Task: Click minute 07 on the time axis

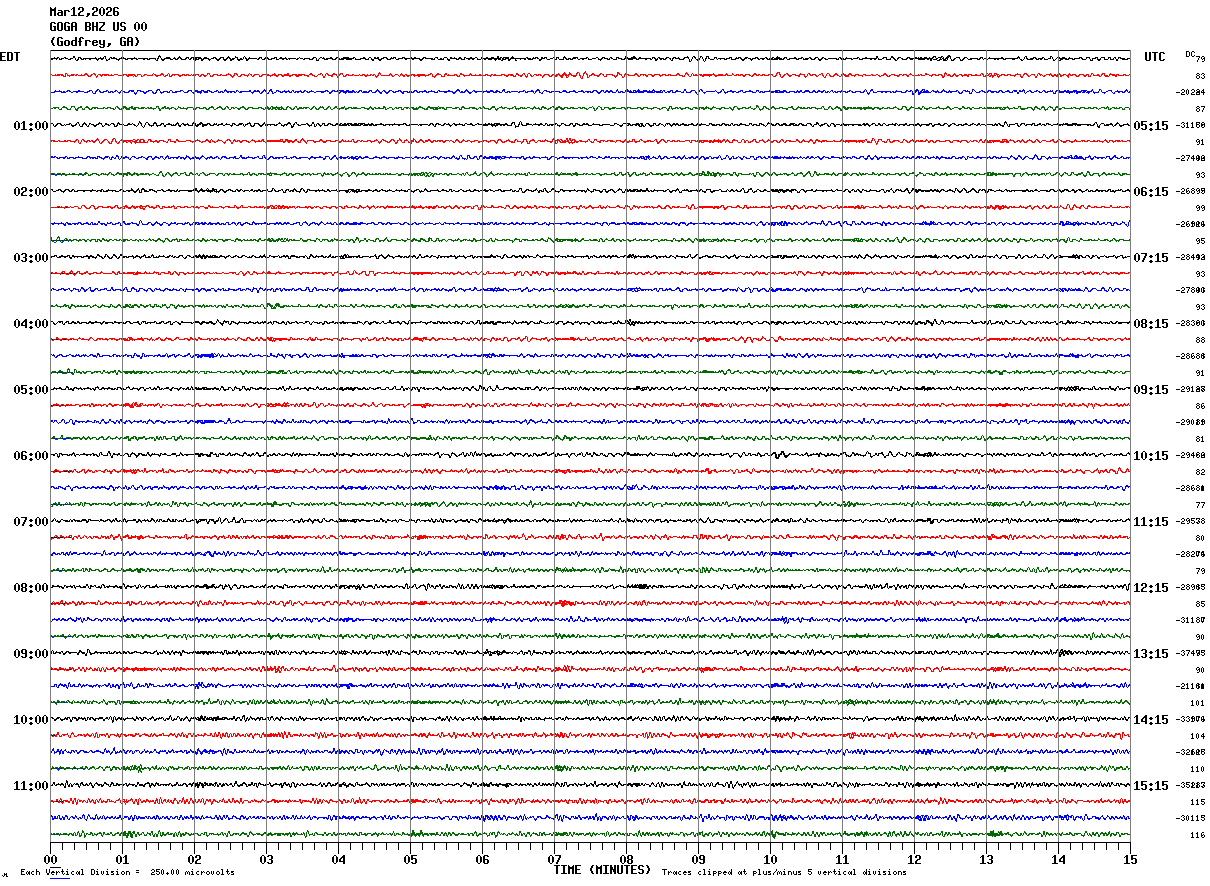Action: pos(554,859)
